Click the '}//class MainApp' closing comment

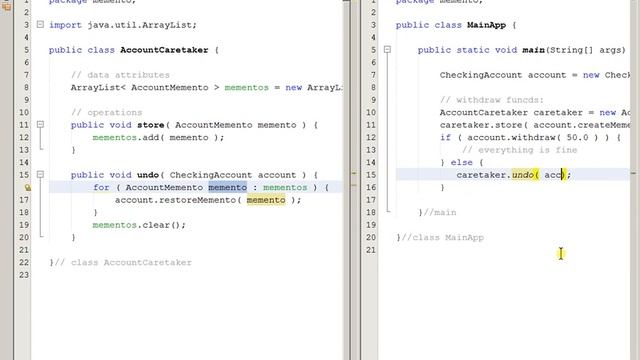(440, 237)
